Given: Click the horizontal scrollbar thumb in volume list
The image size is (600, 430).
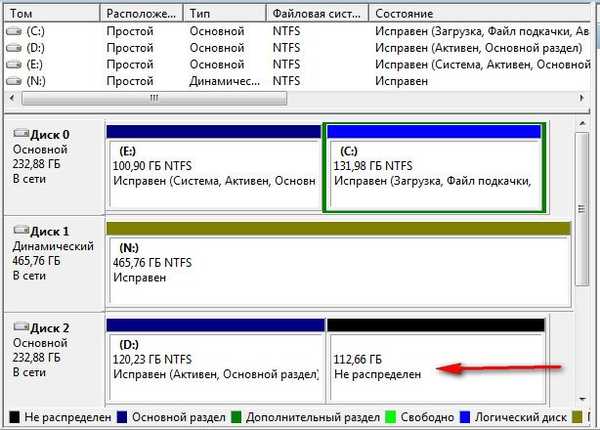Looking at the screenshot, I should tap(154, 98).
